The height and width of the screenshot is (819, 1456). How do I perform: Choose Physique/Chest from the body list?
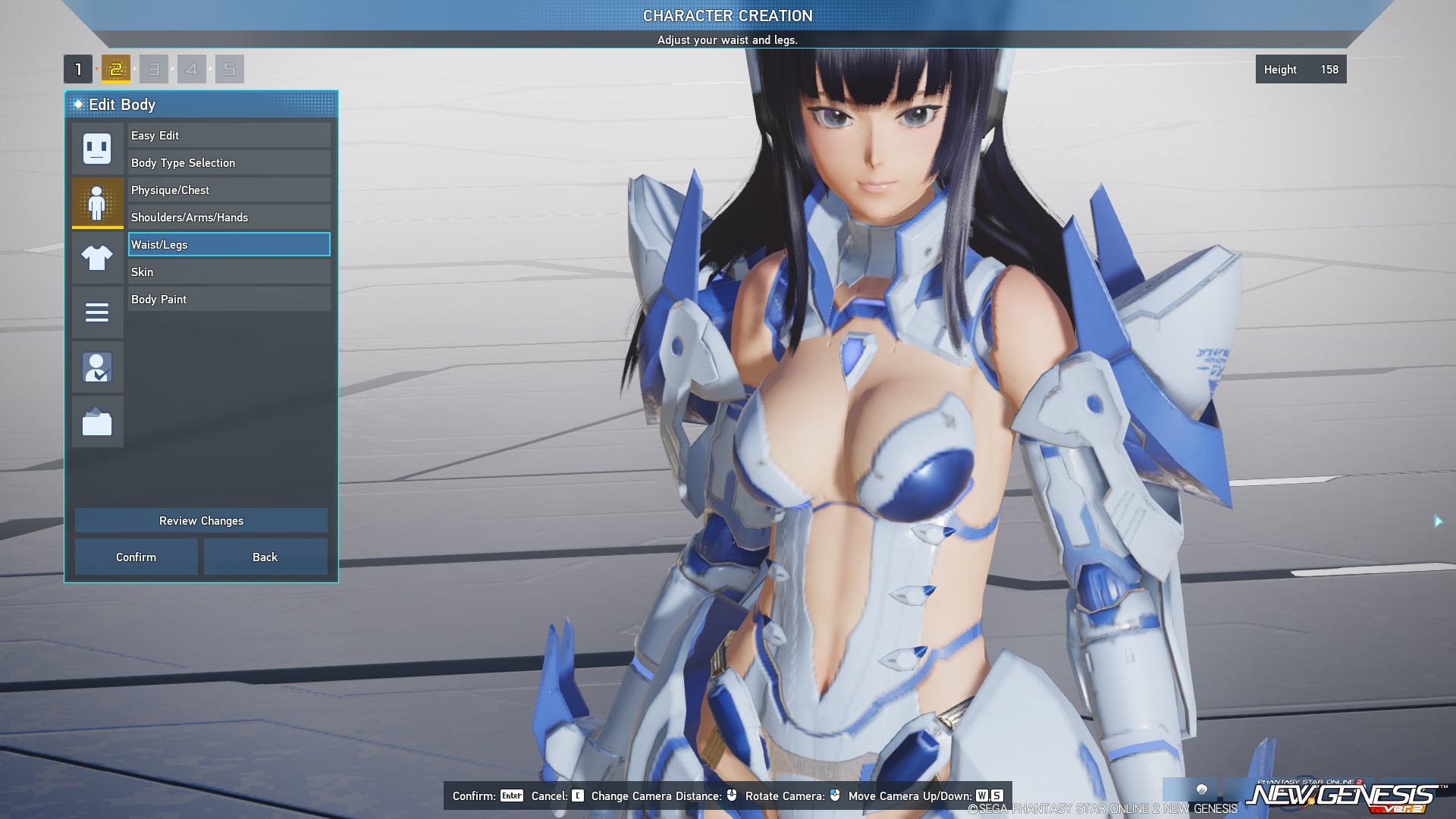point(229,190)
